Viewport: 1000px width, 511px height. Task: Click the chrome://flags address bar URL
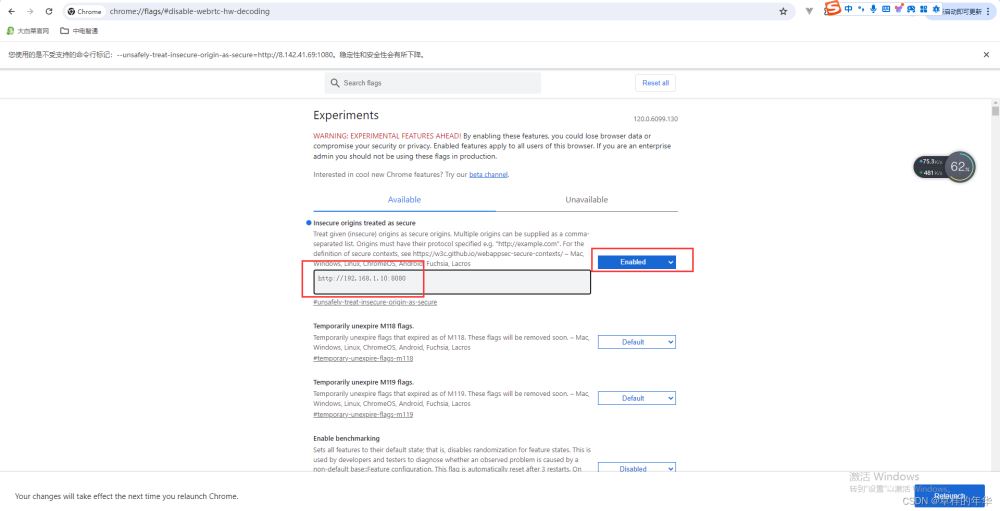point(189,11)
